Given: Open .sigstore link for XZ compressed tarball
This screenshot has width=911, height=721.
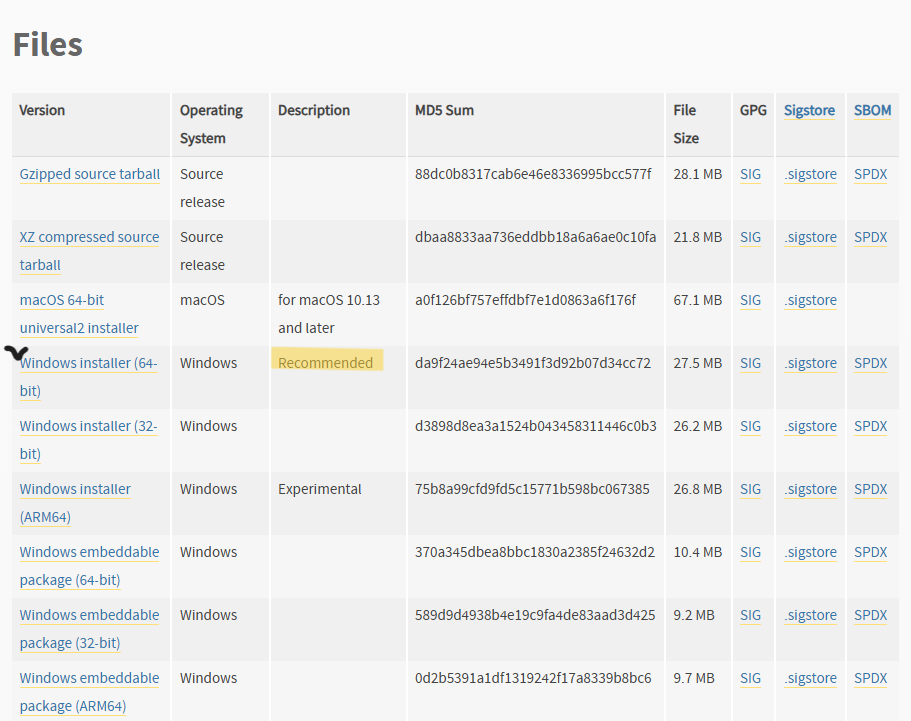Looking at the screenshot, I should tap(810, 237).
